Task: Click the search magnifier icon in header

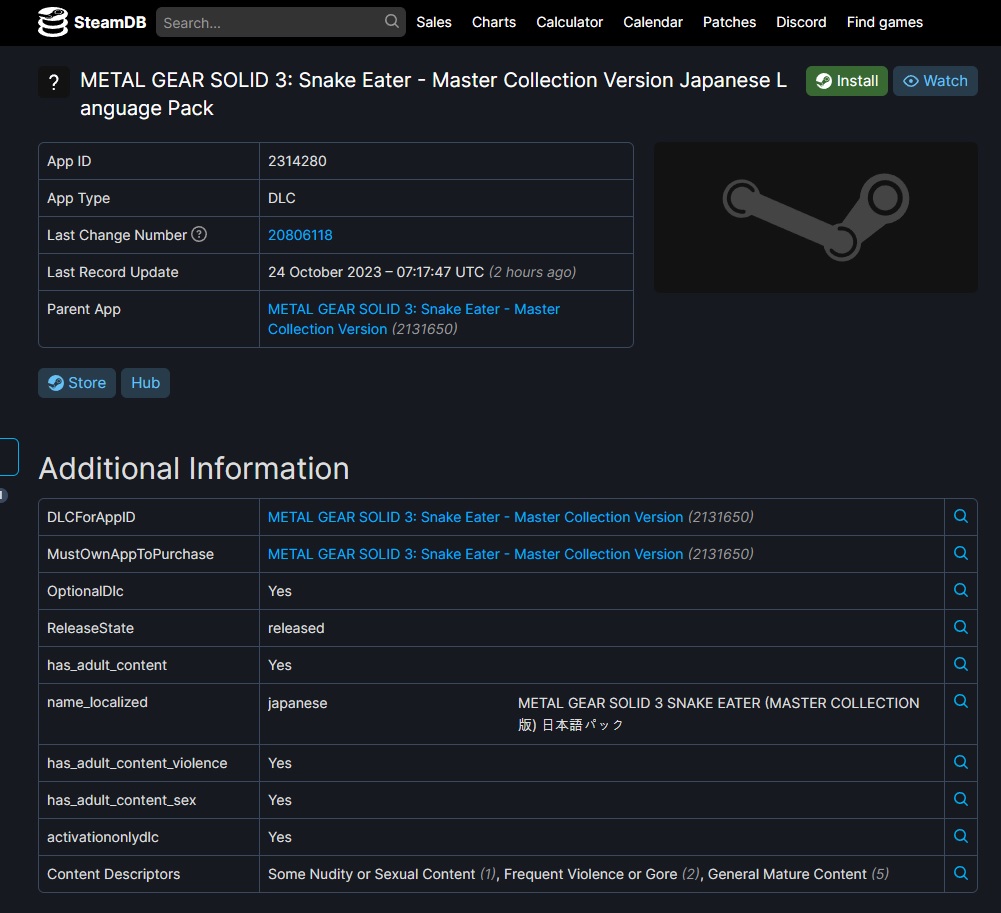Action: (x=391, y=21)
